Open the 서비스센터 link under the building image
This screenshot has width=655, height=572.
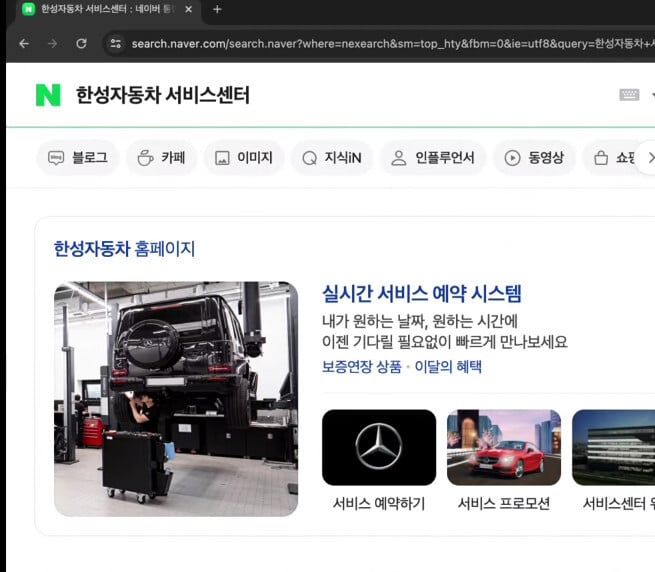[619, 503]
